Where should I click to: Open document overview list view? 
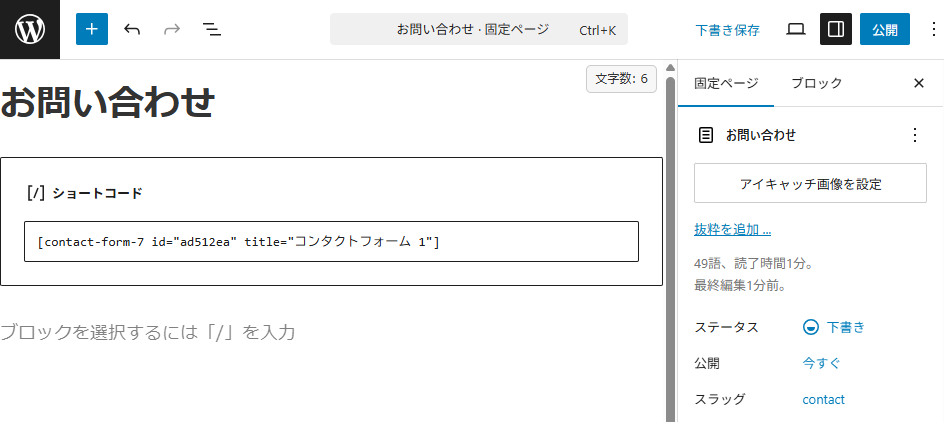[212, 29]
